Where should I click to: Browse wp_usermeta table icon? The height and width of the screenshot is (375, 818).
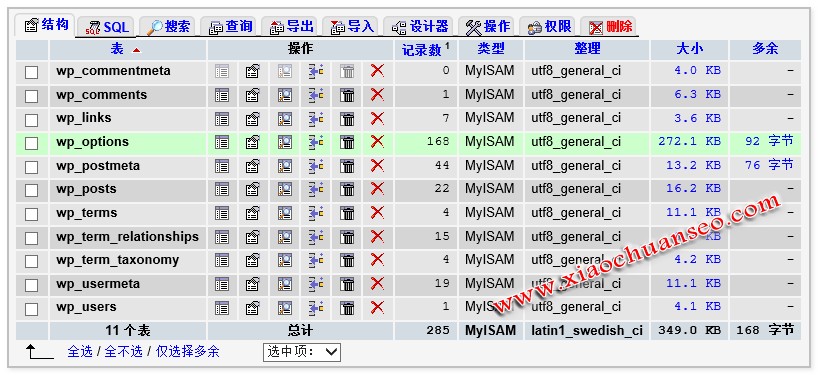[222, 284]
